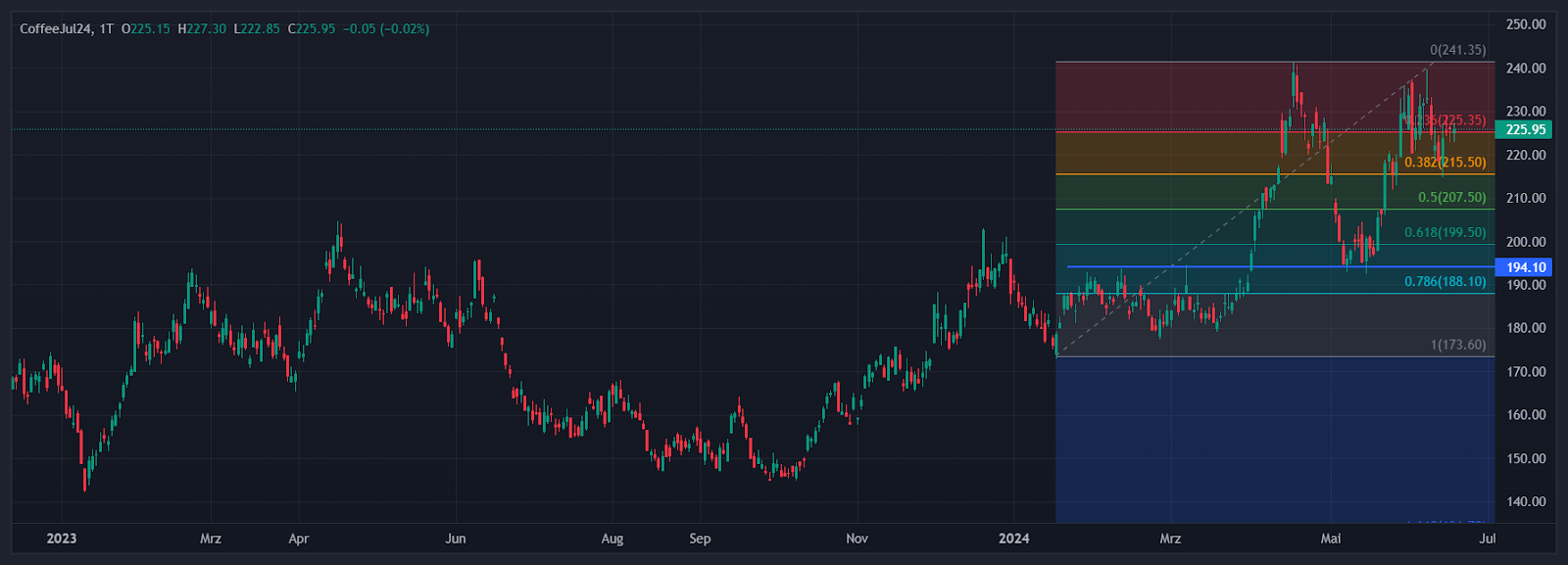This screenshot has width=1568, height=565.
Task: Select the Fibonacci 0(241.35) top level label
Action: (x=1457, y=50)
